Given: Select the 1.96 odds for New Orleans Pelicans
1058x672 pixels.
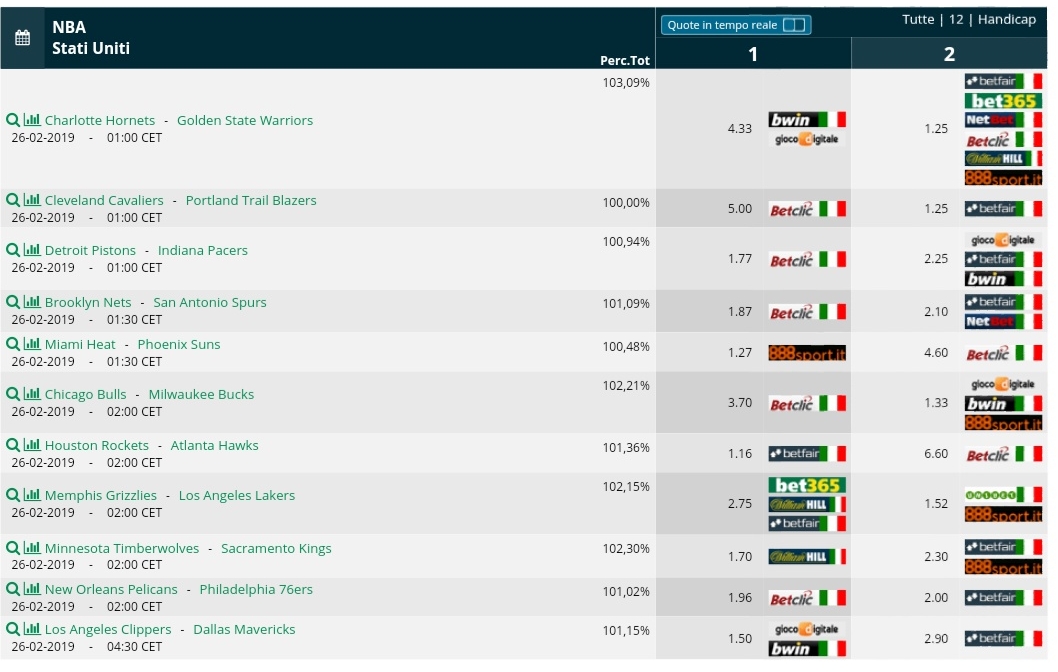Looking at the screenshot, I should tap(740, 598).
